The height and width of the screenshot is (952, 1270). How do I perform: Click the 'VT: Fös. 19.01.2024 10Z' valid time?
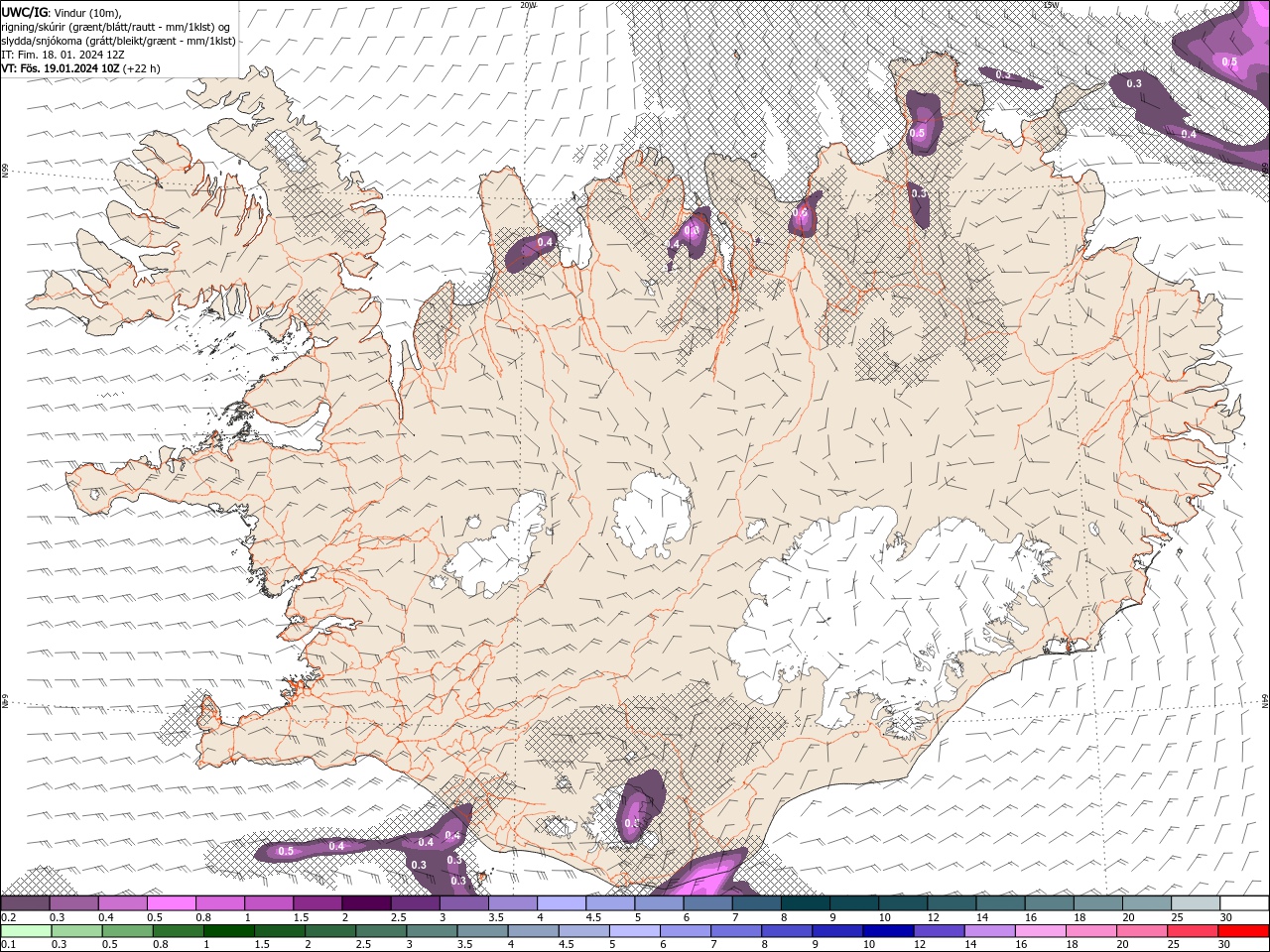[x=62, y=68]
